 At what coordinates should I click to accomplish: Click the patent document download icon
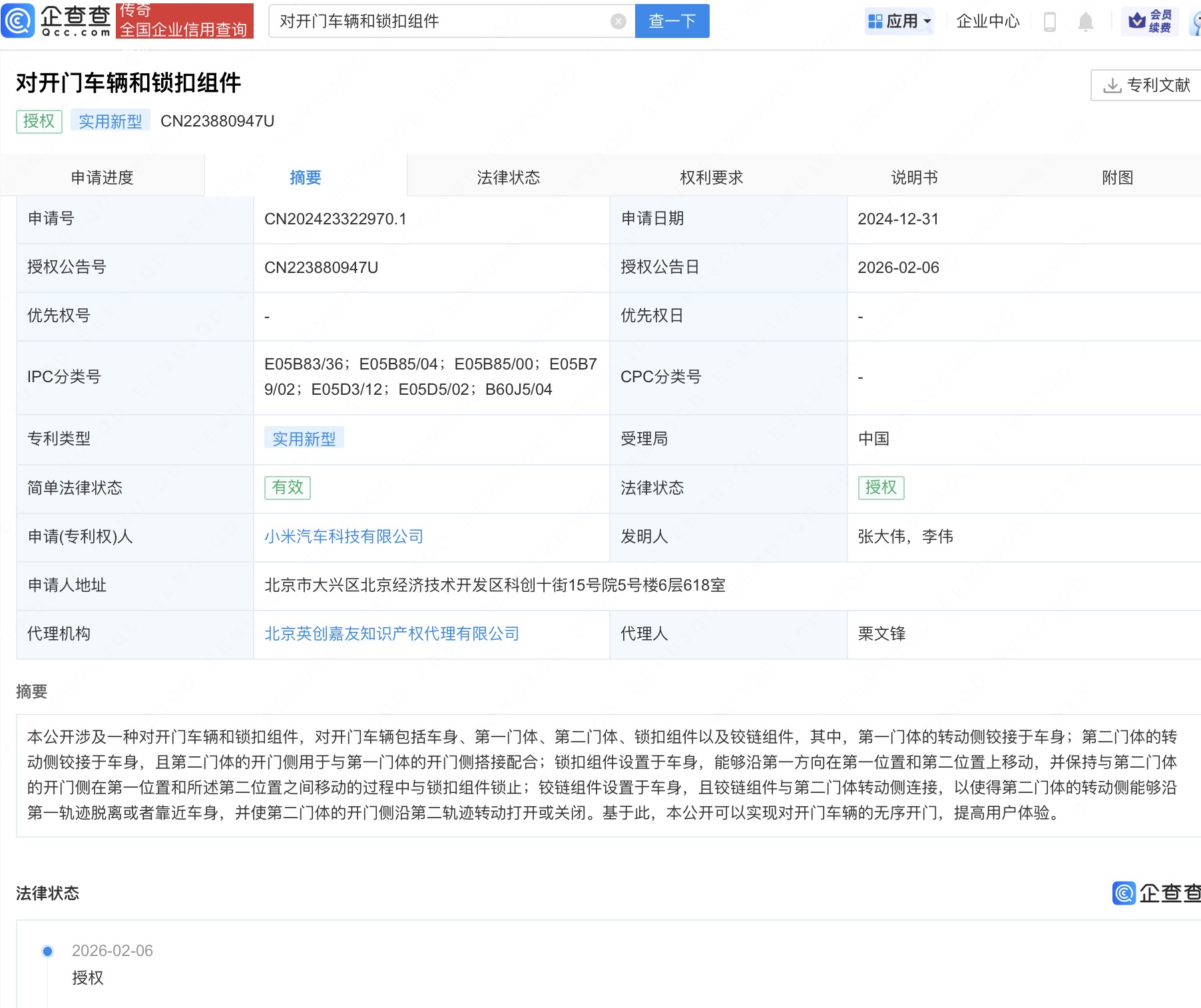(x=1112, y=85)
